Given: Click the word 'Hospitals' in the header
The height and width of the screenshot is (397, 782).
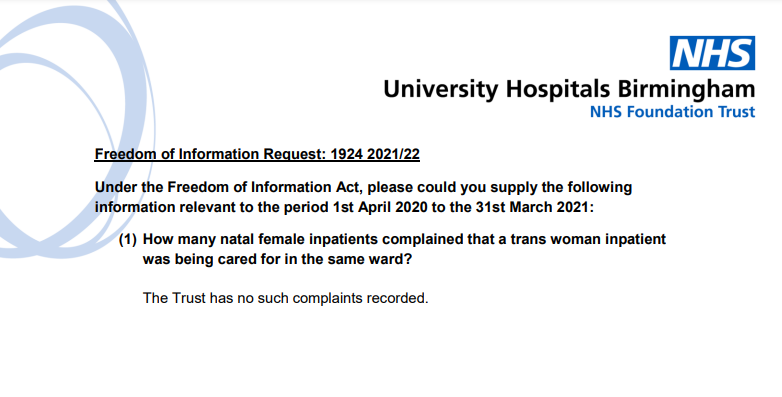Looking at the screenshot, I should 558,90.
